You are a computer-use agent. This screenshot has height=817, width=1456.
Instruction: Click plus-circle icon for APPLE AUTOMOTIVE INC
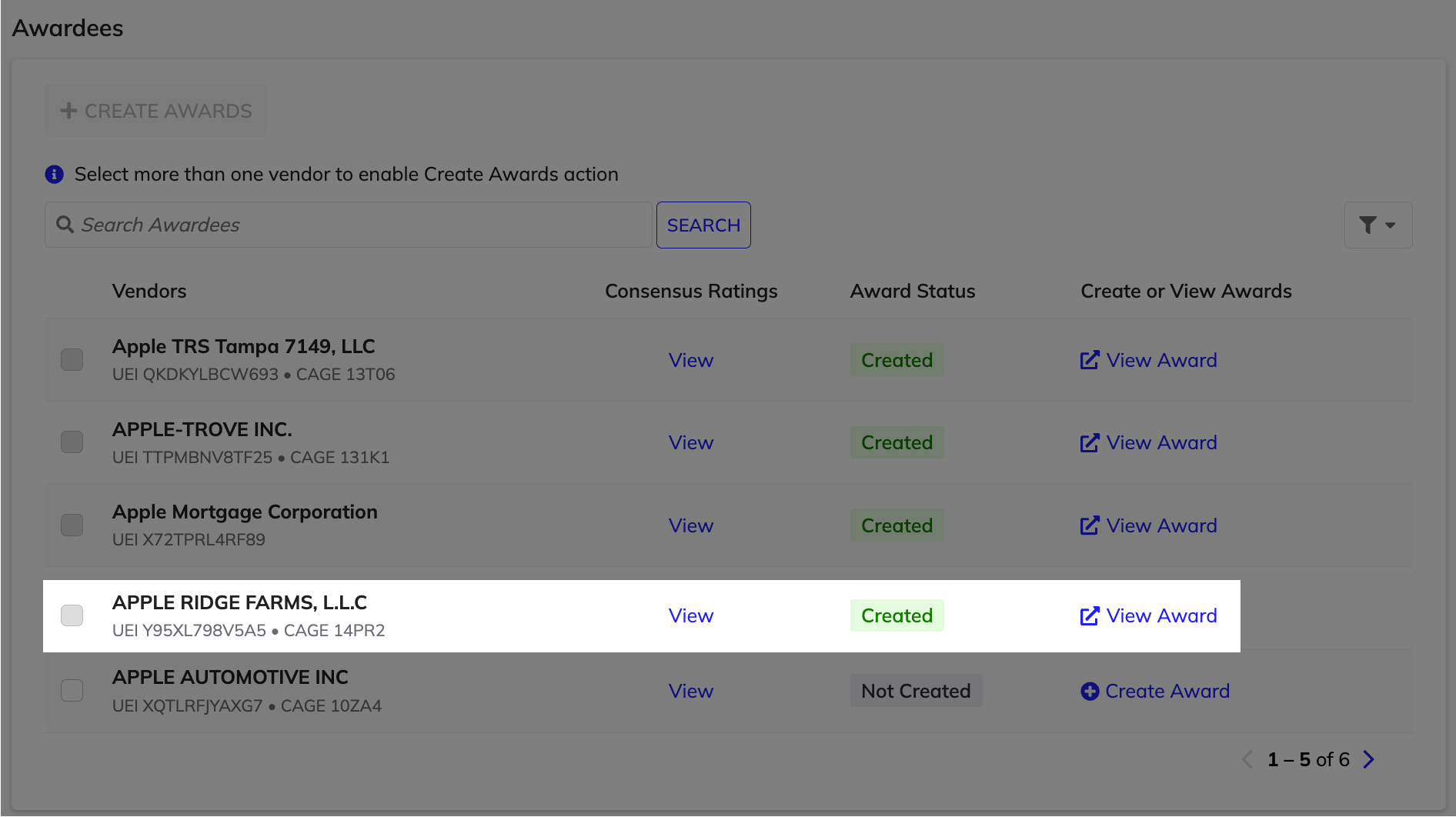pos(1090,691)
